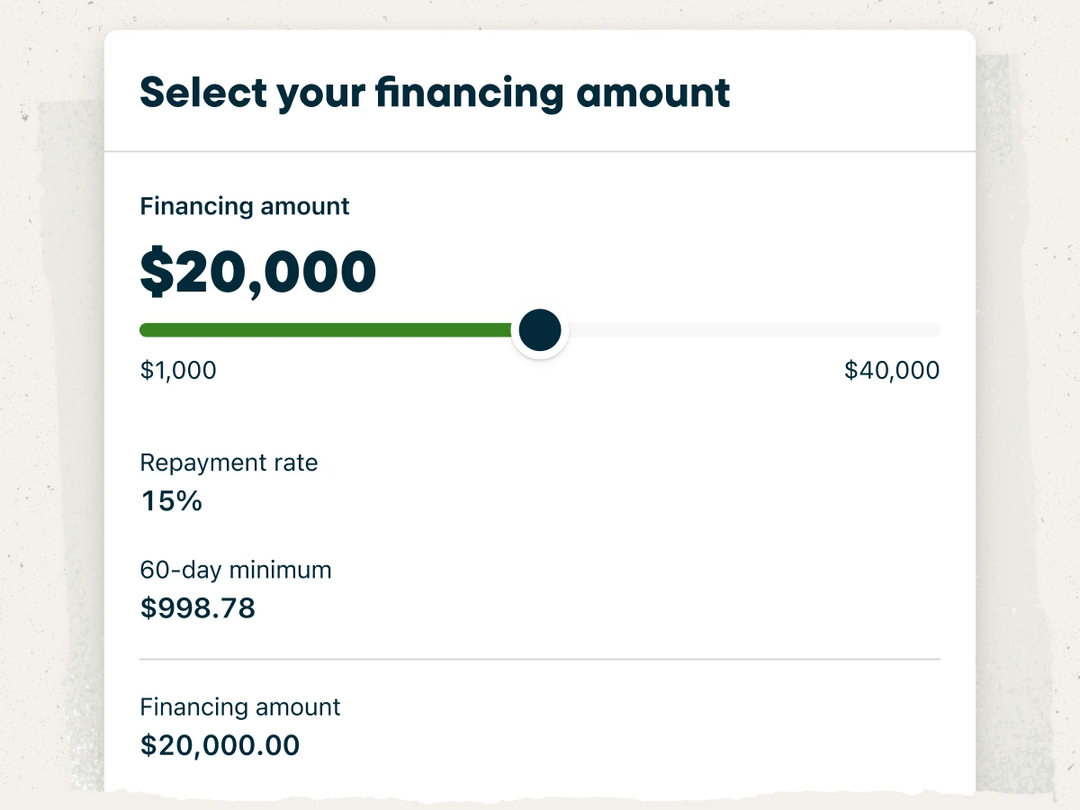Image resolution: width=1080 pixels, height=810 pixels.
Task: Click the empty gray part of slider track
Action: [x=754, y=331]
